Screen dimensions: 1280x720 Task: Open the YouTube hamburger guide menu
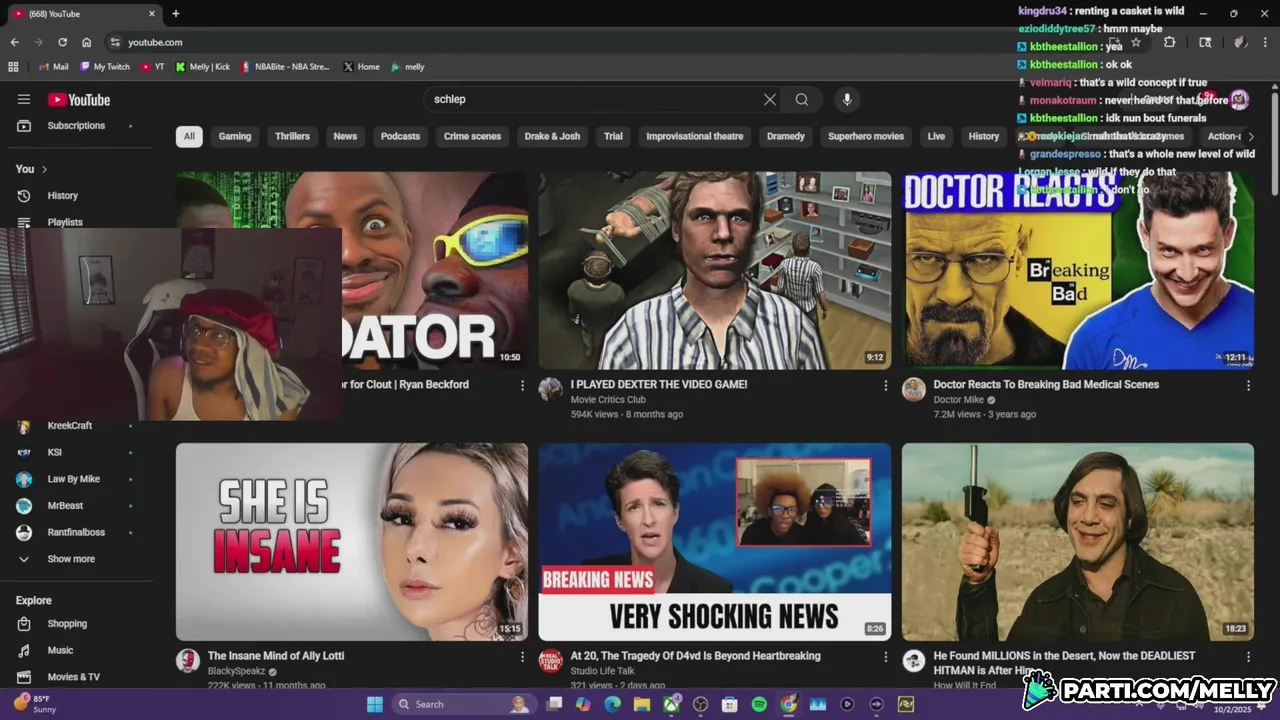pyautogui.click(x=24, y=99)
